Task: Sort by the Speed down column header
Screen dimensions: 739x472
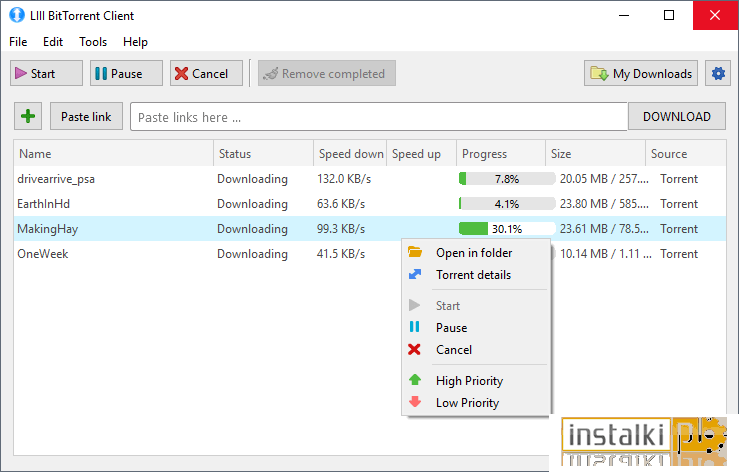Action: (350, 154)
